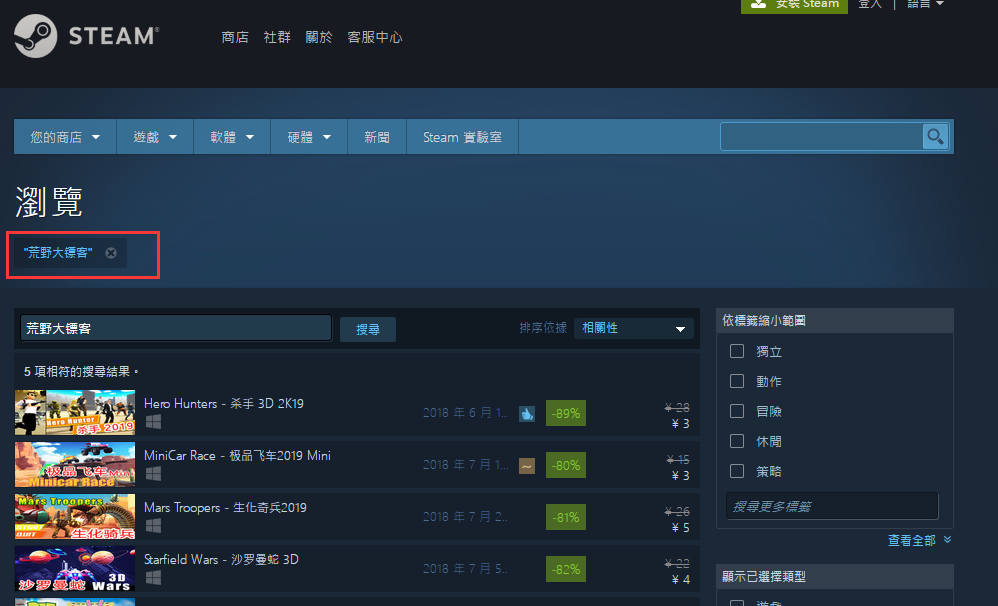Check the 策略 tag checkbox
The image size is (998, 606).
point(737,470)
